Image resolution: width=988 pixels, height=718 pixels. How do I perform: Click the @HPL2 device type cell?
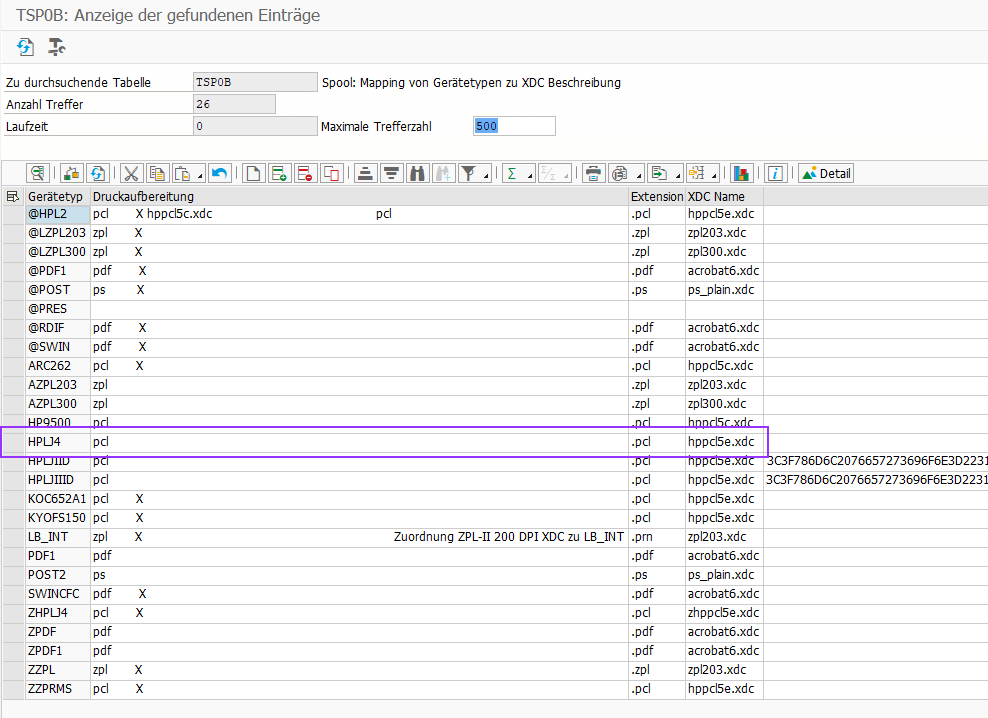(x=58, y=214)
